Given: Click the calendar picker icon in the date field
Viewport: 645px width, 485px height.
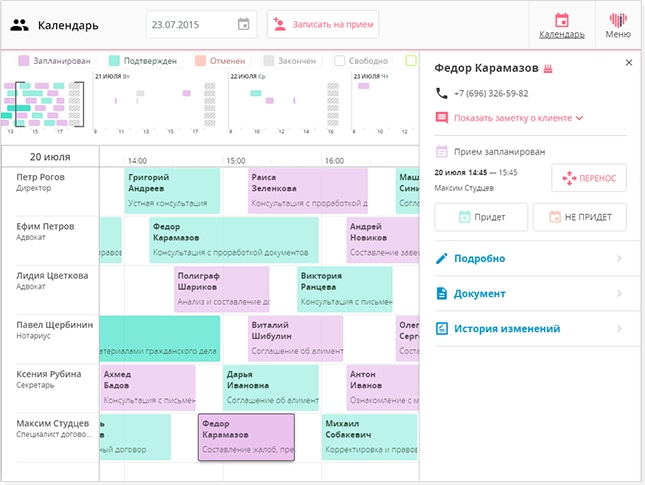Looking at the screenshot, I should click(x=244, y=25).
